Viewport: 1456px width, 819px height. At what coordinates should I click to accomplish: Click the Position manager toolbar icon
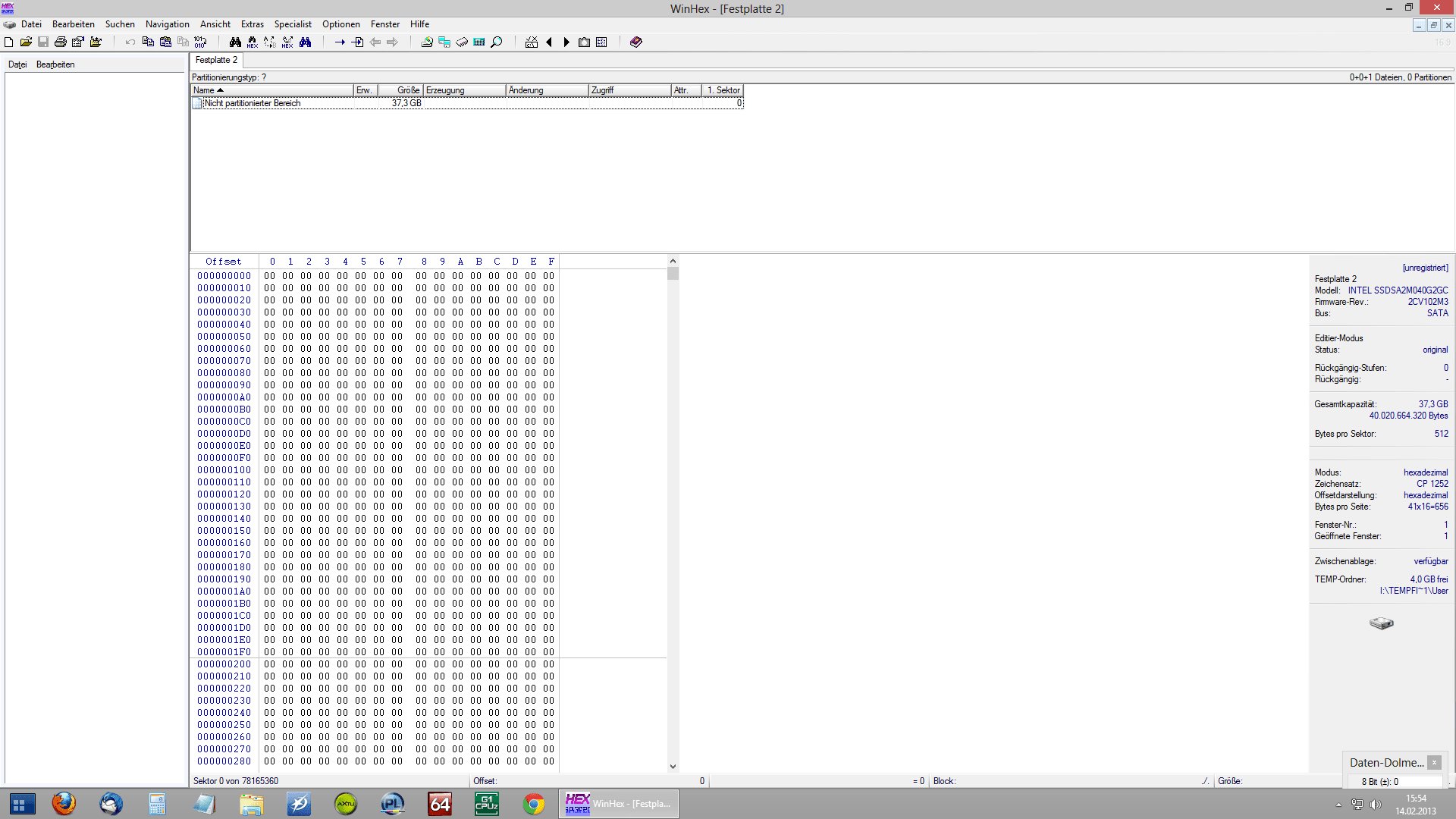(532, 42)
